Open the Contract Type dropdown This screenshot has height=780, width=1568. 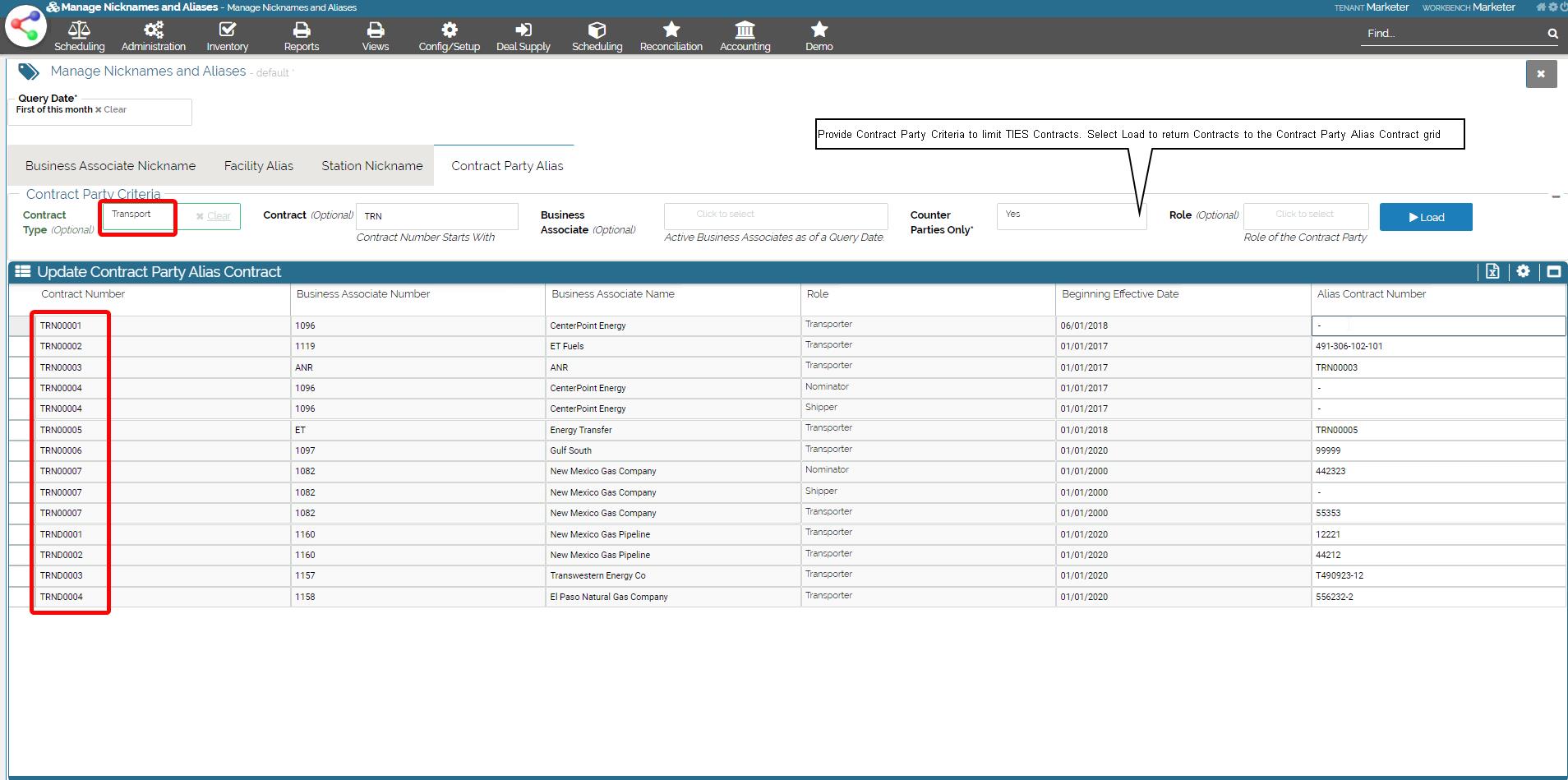(x=140, y=215)
